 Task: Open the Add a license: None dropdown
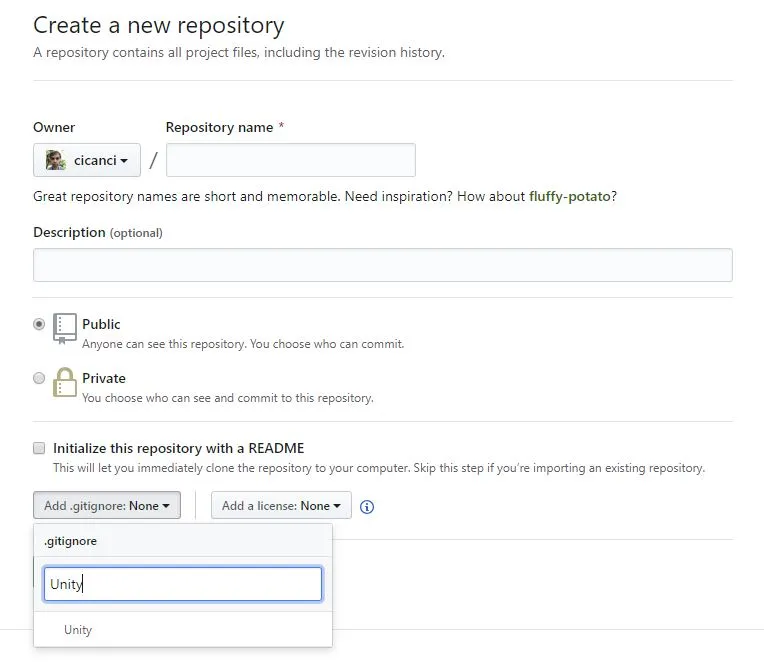pyautogui.click(x=281, y=505)
